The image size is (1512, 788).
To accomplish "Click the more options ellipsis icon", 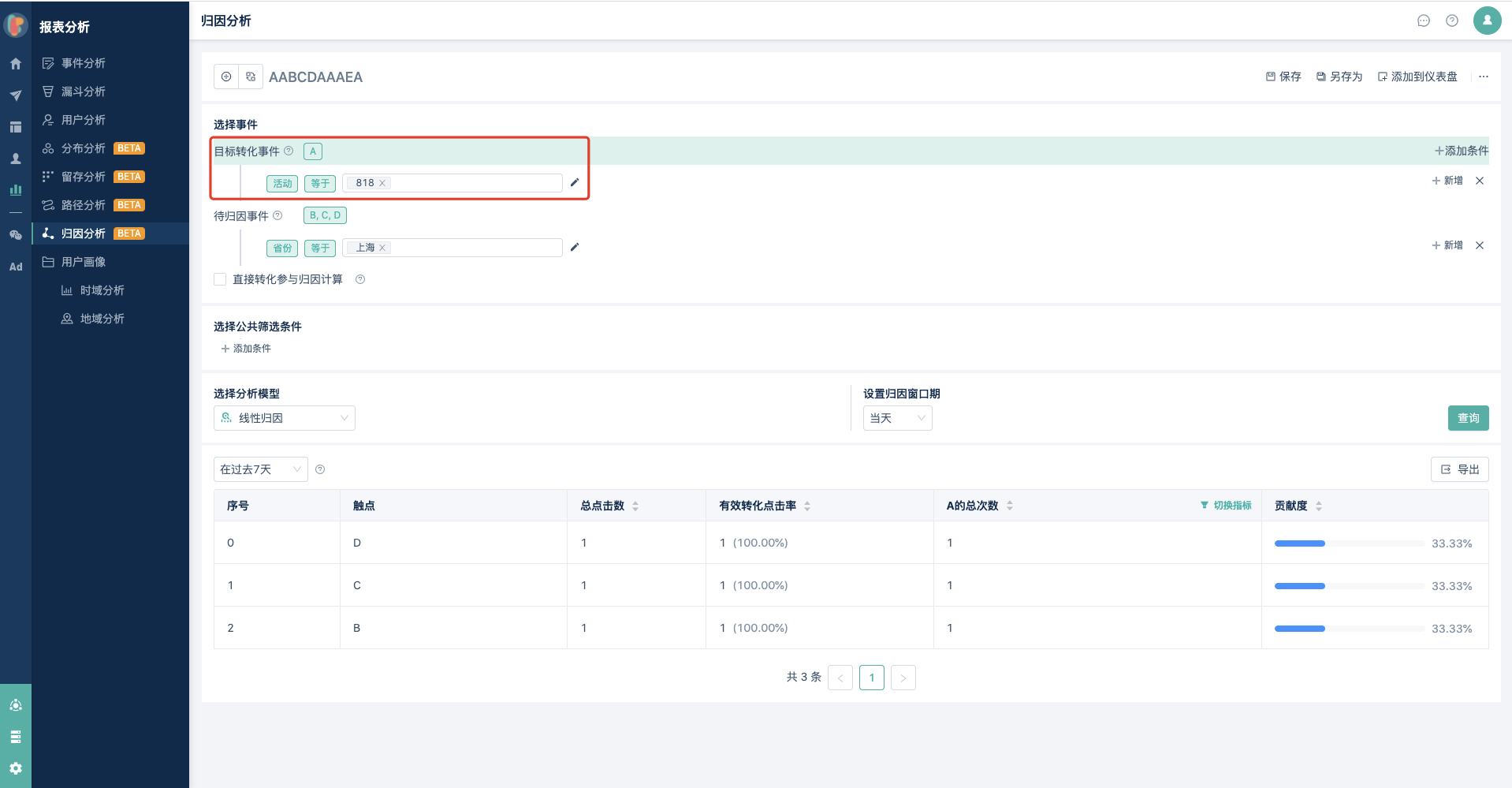I will tap(1484, 77).
